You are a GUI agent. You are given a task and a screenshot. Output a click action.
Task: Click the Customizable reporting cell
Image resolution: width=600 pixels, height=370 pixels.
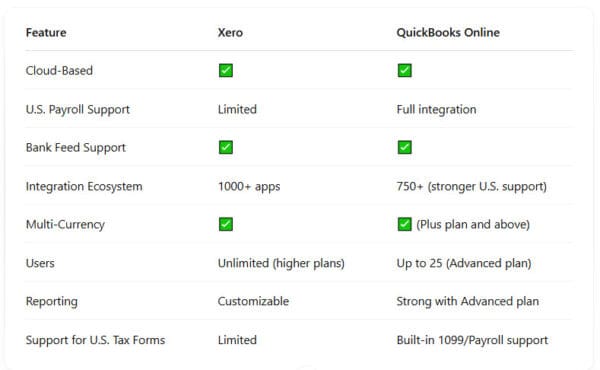253,301
